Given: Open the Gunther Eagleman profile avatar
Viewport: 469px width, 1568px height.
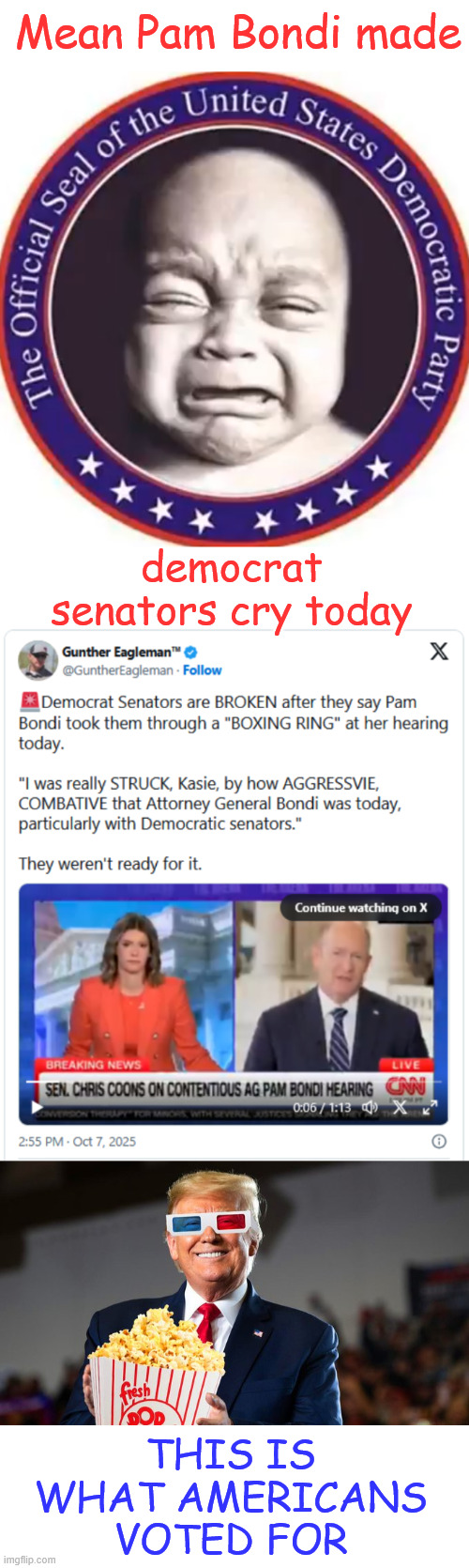Looking at the screenshot, I should [x=38, y=660].
